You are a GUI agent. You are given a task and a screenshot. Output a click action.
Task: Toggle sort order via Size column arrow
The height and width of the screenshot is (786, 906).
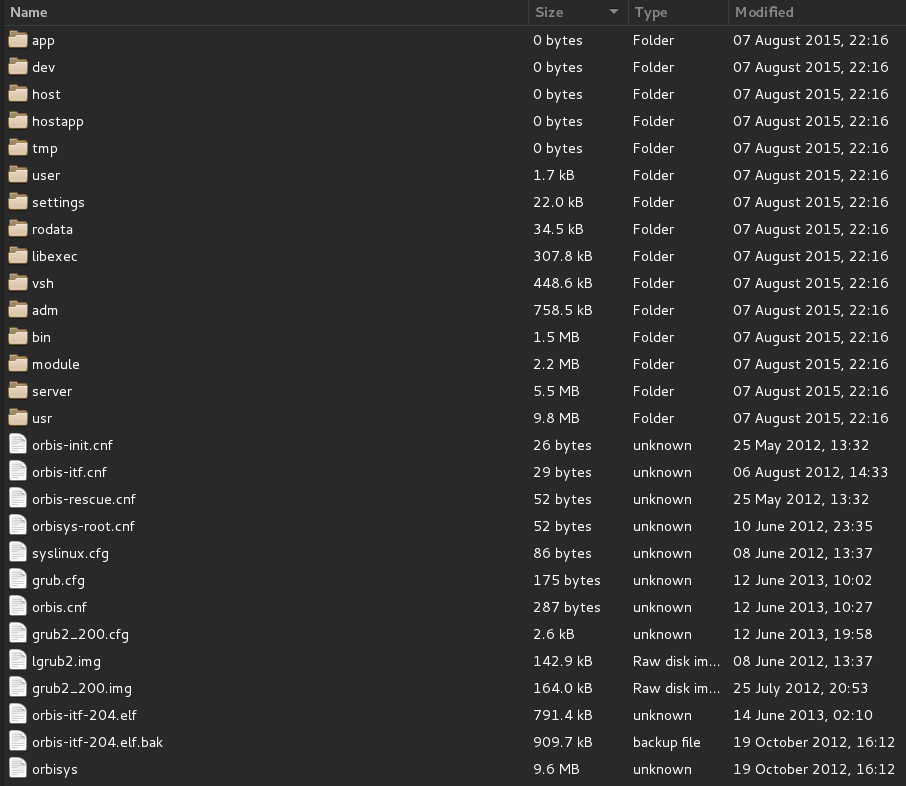[x=614, y=12]
